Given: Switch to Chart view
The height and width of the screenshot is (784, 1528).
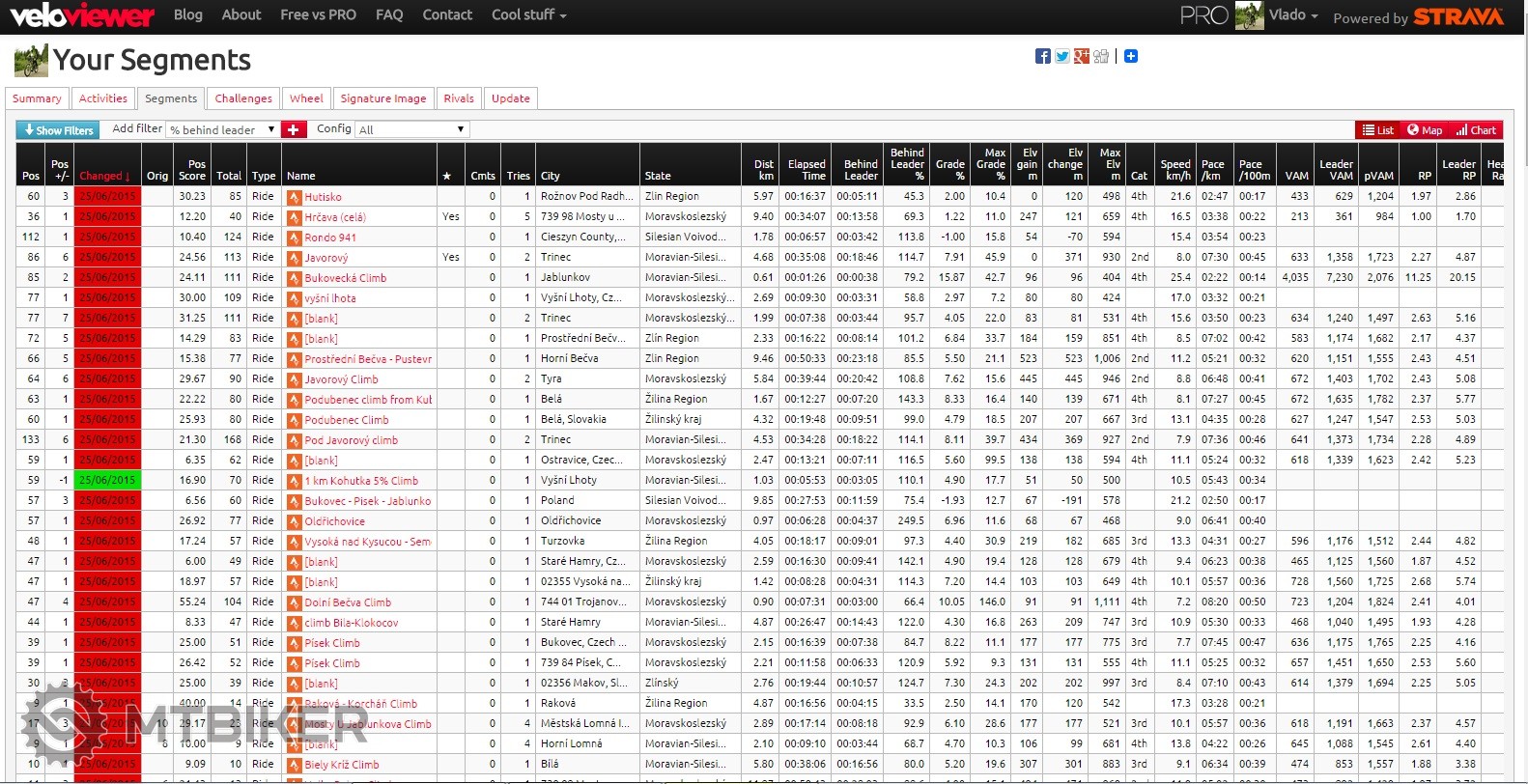Looking at the screenshot, I should click(x=1476, y=130).
